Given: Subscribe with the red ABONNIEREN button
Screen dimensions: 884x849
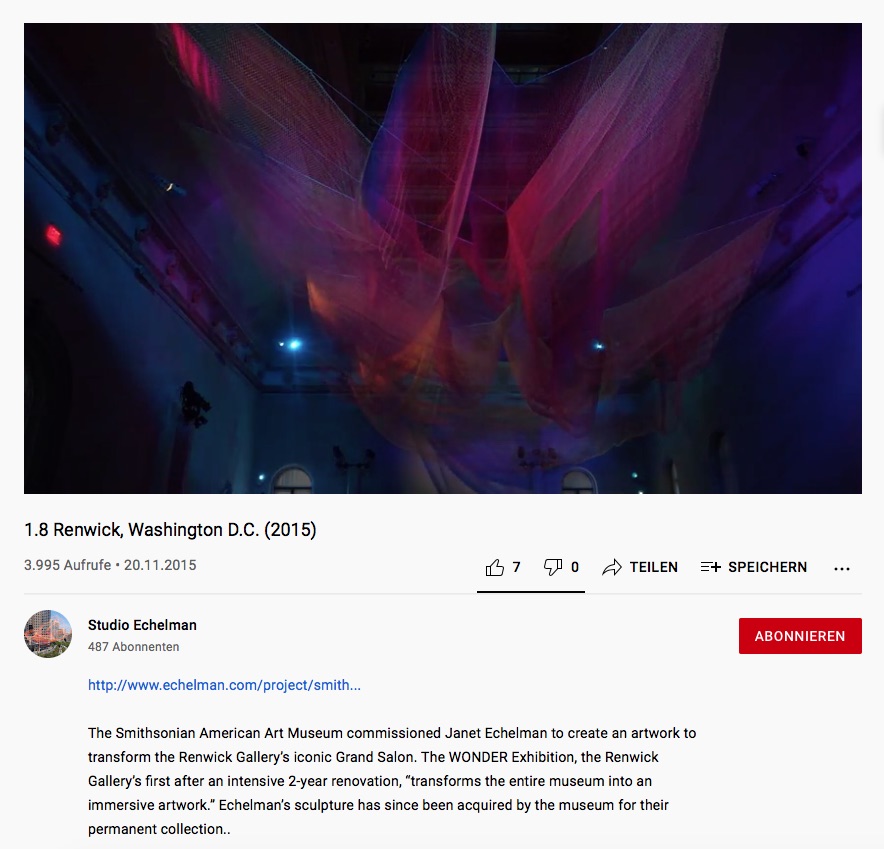Looking at the screenshot, I should (x=800, y=636).
